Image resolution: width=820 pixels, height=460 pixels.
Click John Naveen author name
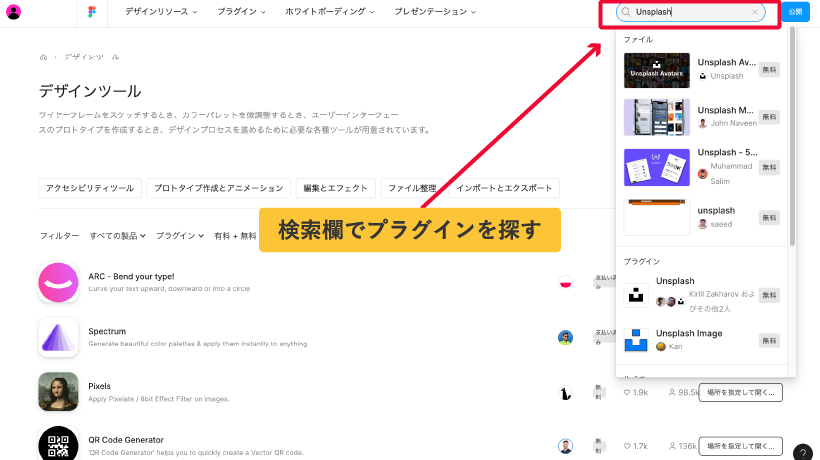[733, 123]
